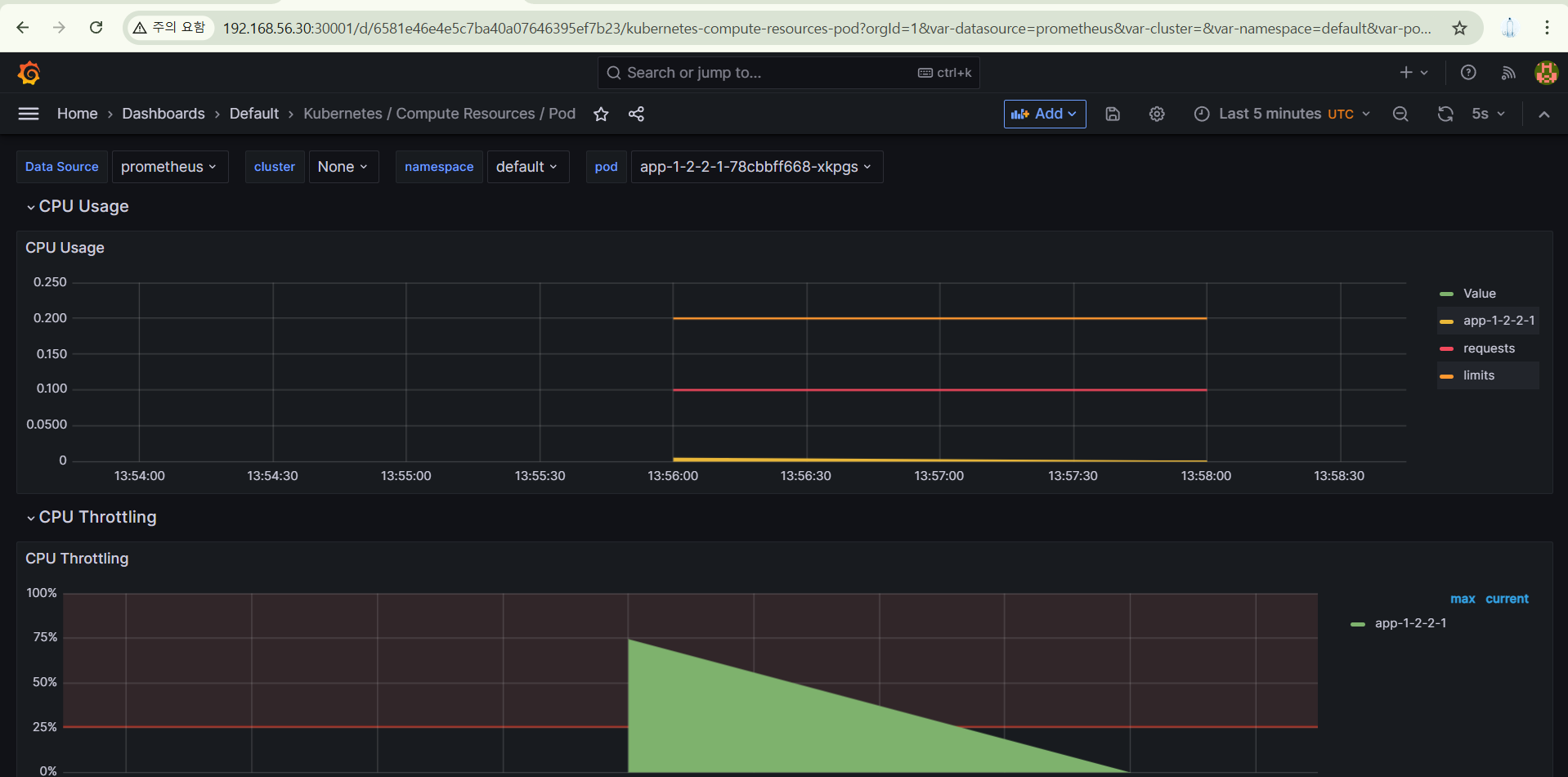This screenshot has width=1568, height=777.
Task: Zoom out time range magnifier icon
Action: [x=1400, y=114]
